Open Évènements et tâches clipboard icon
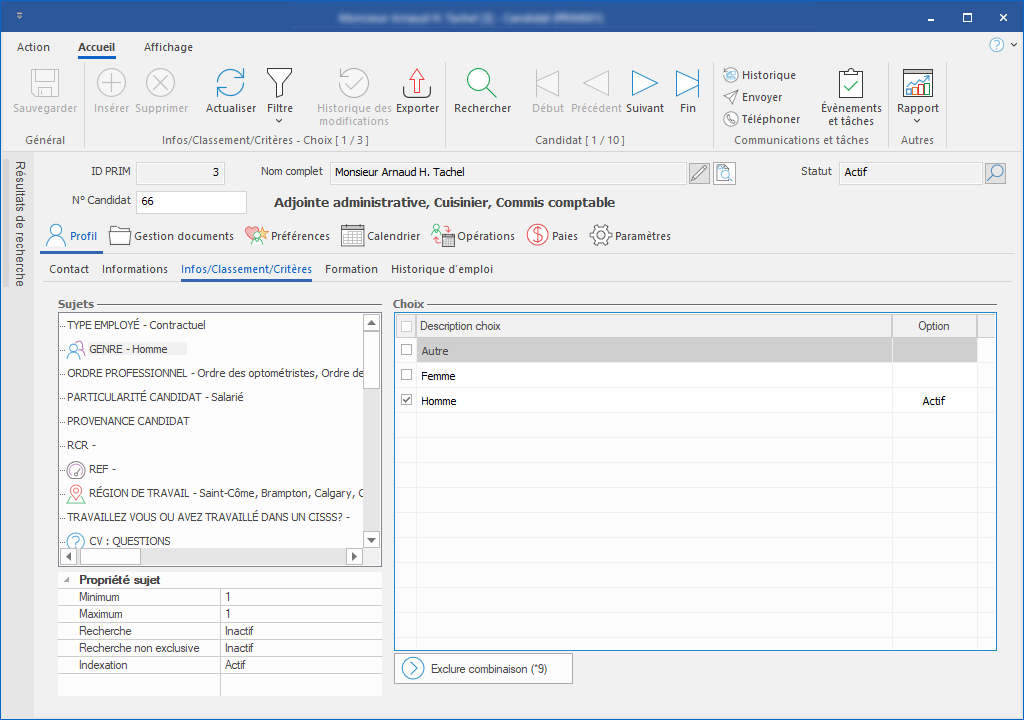Viewport: 1024px width, 720px height. [x=851, y=84]
